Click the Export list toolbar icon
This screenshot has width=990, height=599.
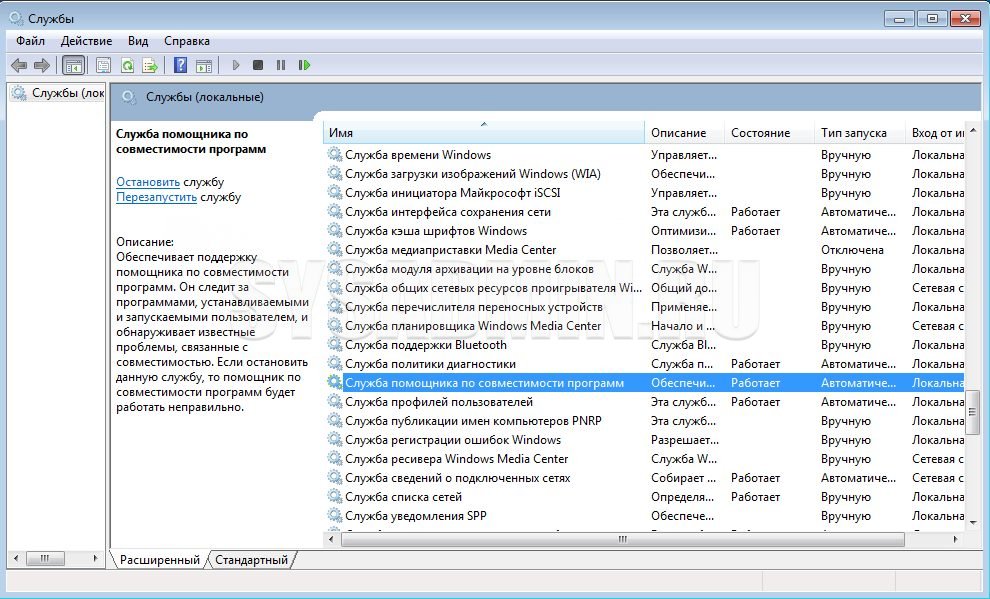point(150,65)
